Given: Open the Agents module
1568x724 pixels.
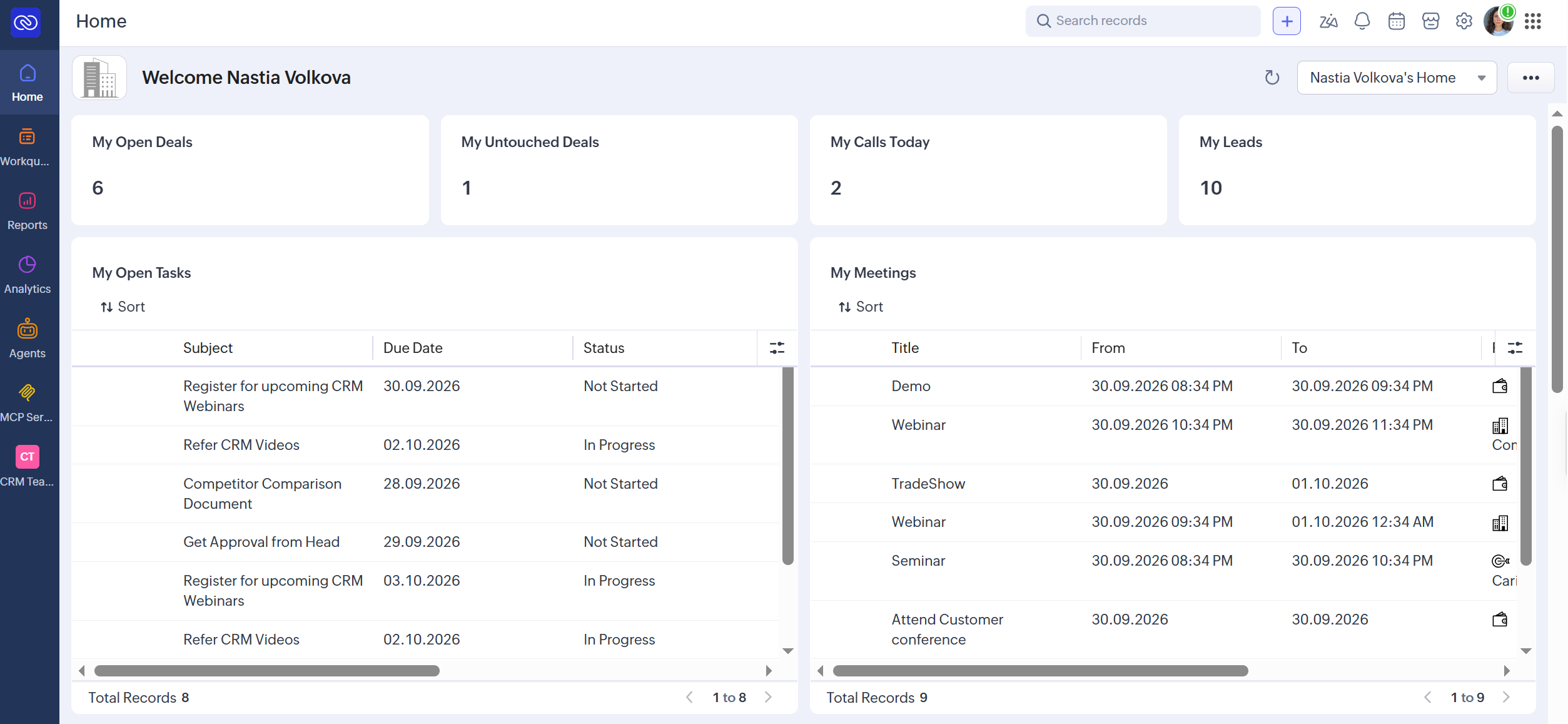Looking at the screenshot, I should point(27,340).
